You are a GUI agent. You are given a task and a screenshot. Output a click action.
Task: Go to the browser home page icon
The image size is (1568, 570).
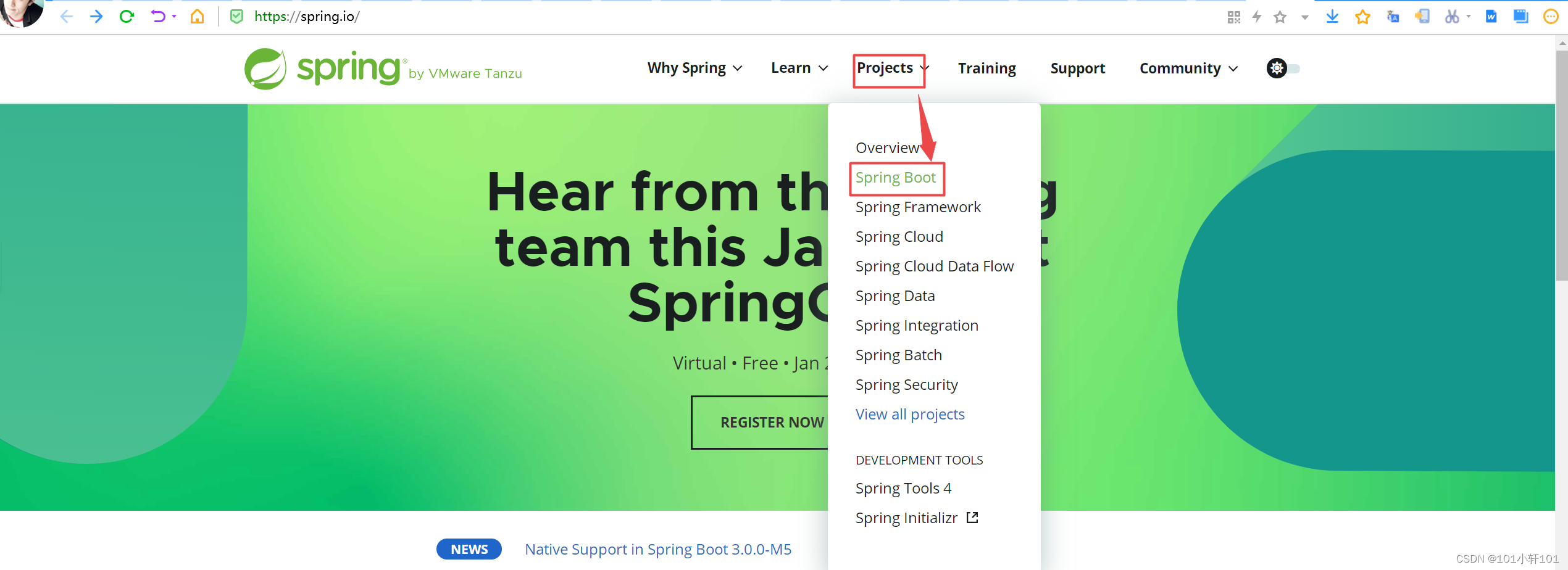point(197,17)
